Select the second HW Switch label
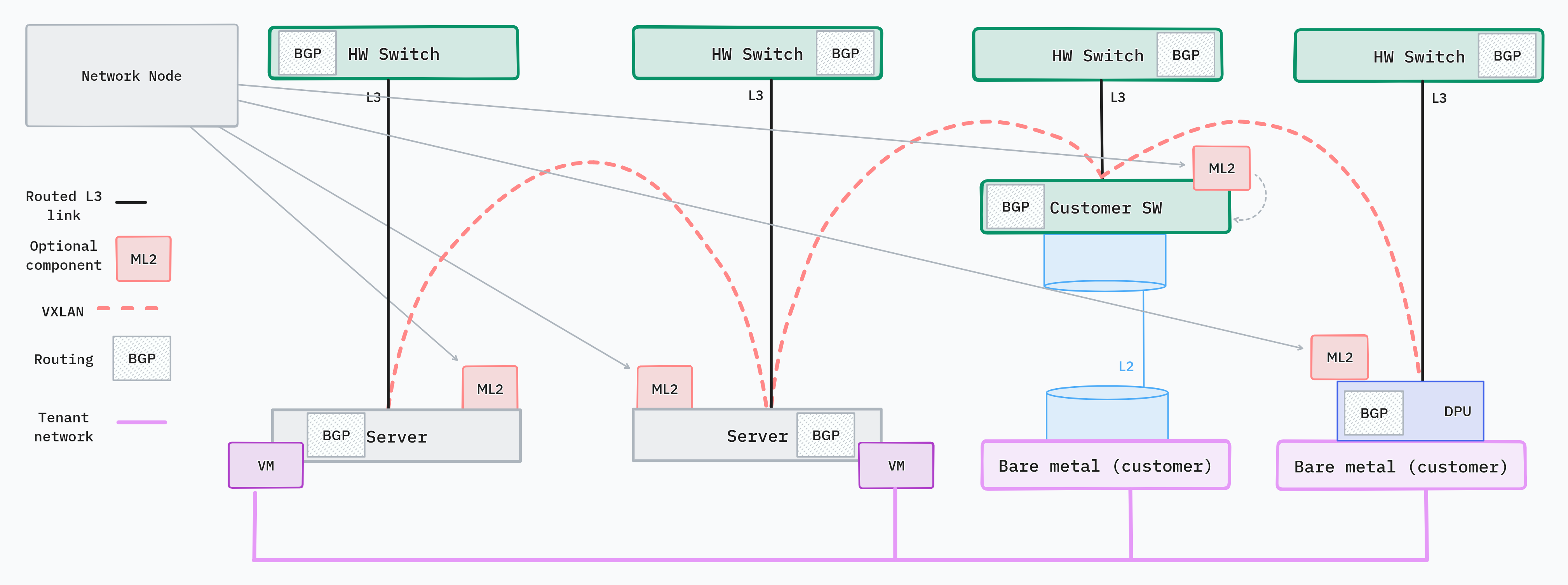This screenshot has width=1568, height=585. point(757,55)
